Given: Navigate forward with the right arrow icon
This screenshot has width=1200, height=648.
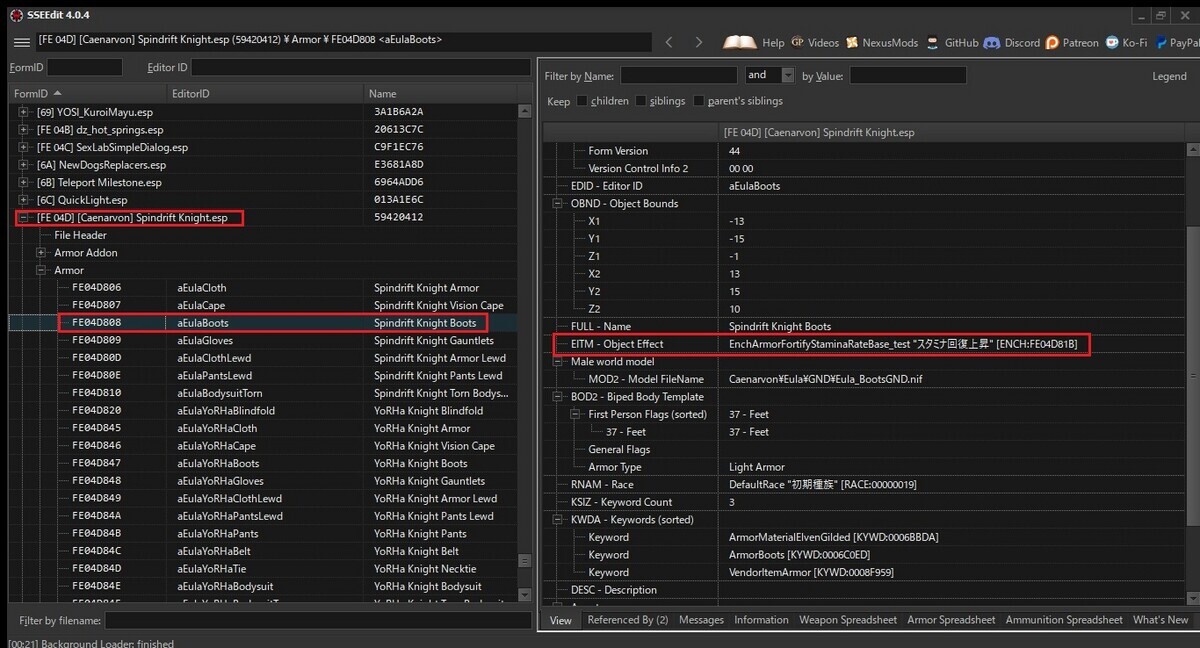Looking at the screenshot, I should 699,42.
